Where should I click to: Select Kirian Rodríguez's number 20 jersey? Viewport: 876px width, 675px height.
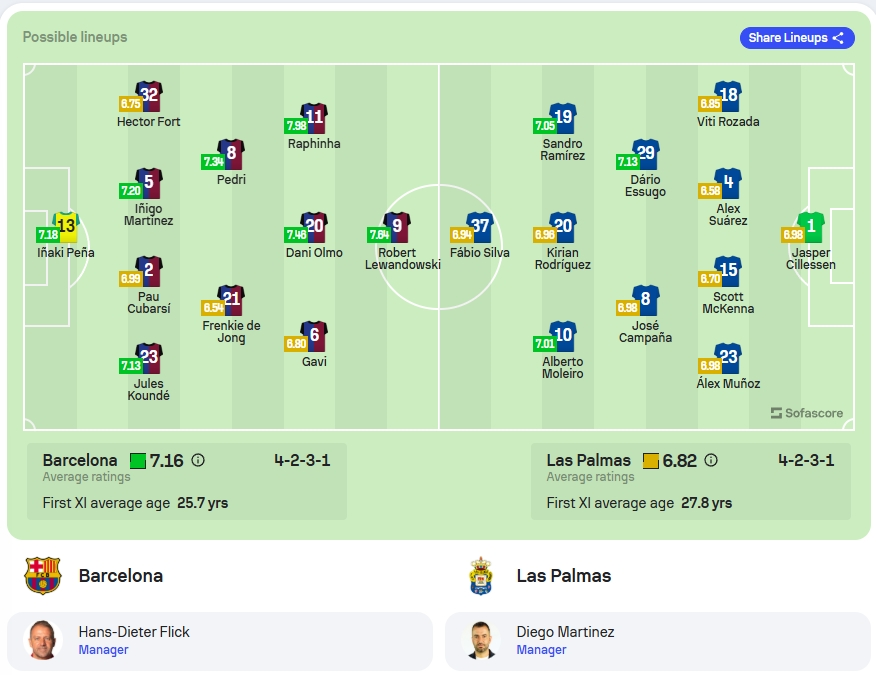pyautogui.click(x=563, y=226)
